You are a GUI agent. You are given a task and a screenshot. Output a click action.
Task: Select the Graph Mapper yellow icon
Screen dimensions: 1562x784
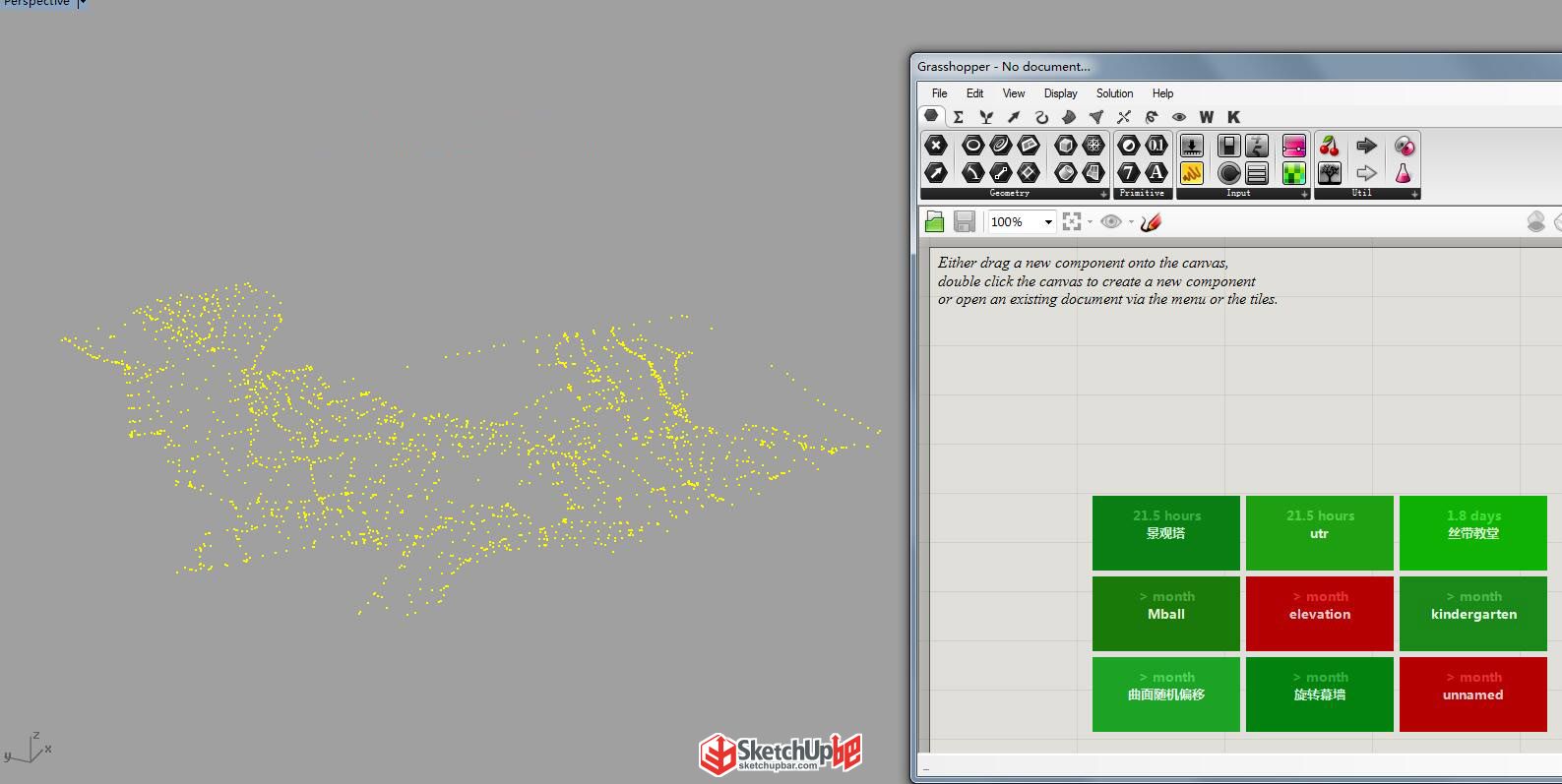click(x=1192, y=173)
